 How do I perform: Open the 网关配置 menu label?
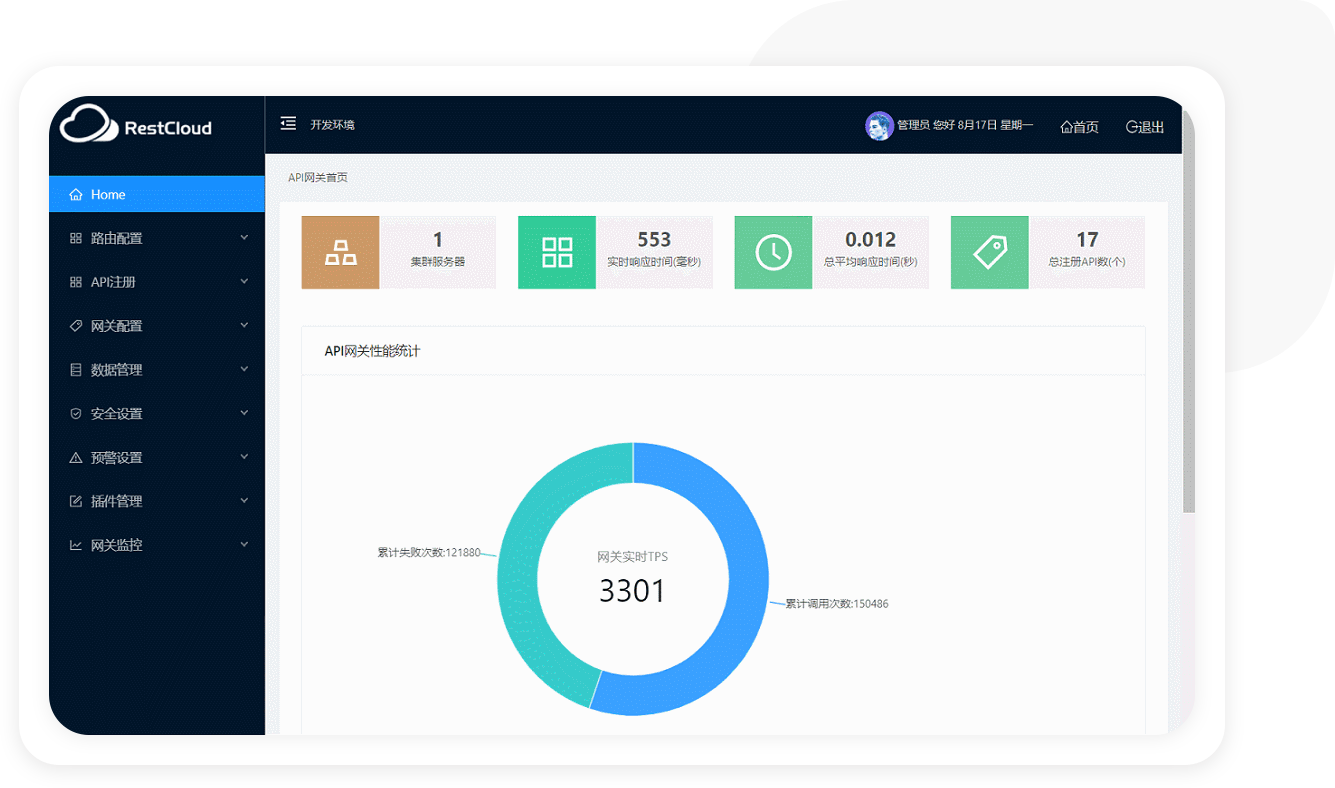coord(117,326)
